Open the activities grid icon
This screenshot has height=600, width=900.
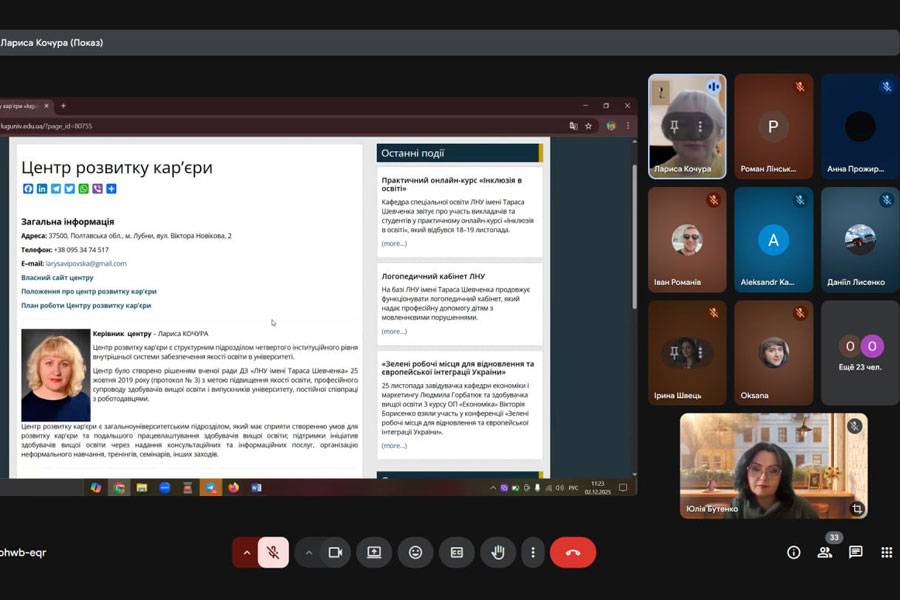[887, 552]
